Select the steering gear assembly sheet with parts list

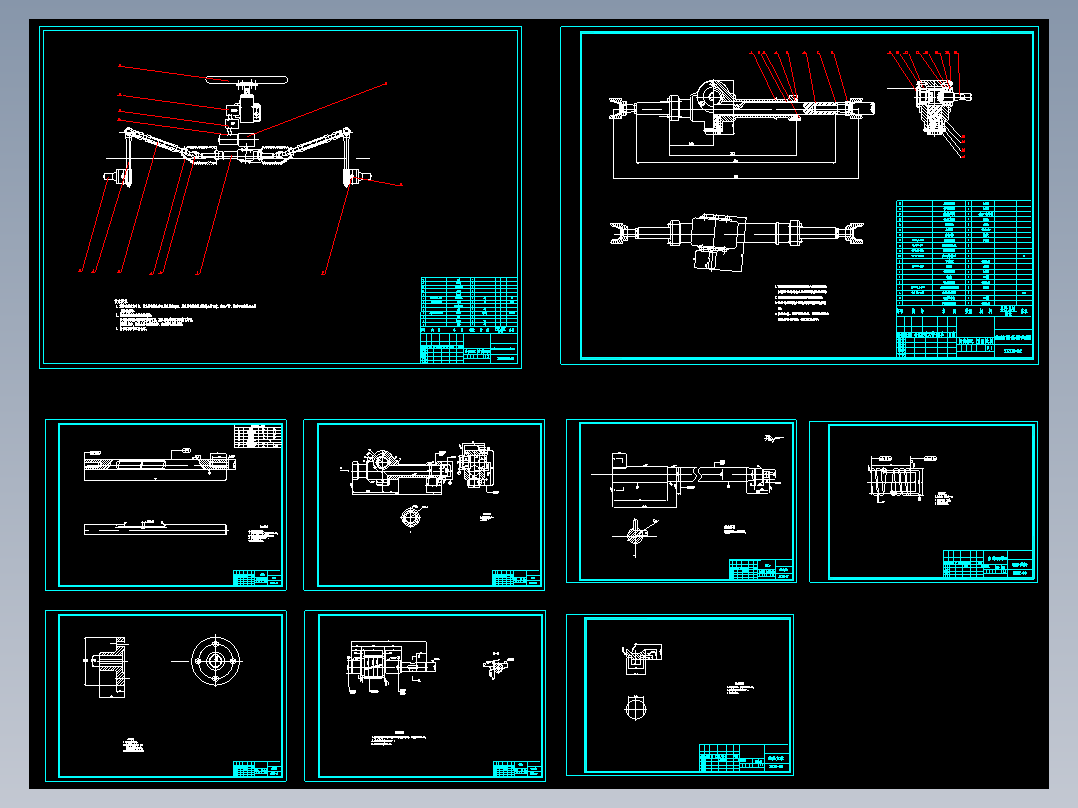click(799, 195)
